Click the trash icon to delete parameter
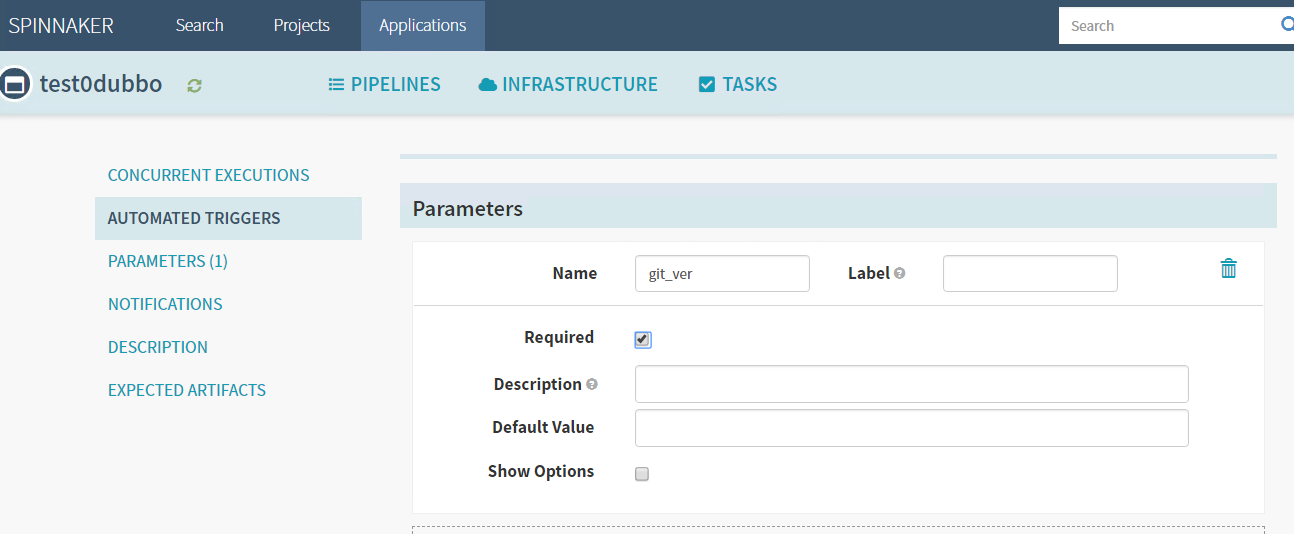The image size is (1294, 534). pos(1228,268)
